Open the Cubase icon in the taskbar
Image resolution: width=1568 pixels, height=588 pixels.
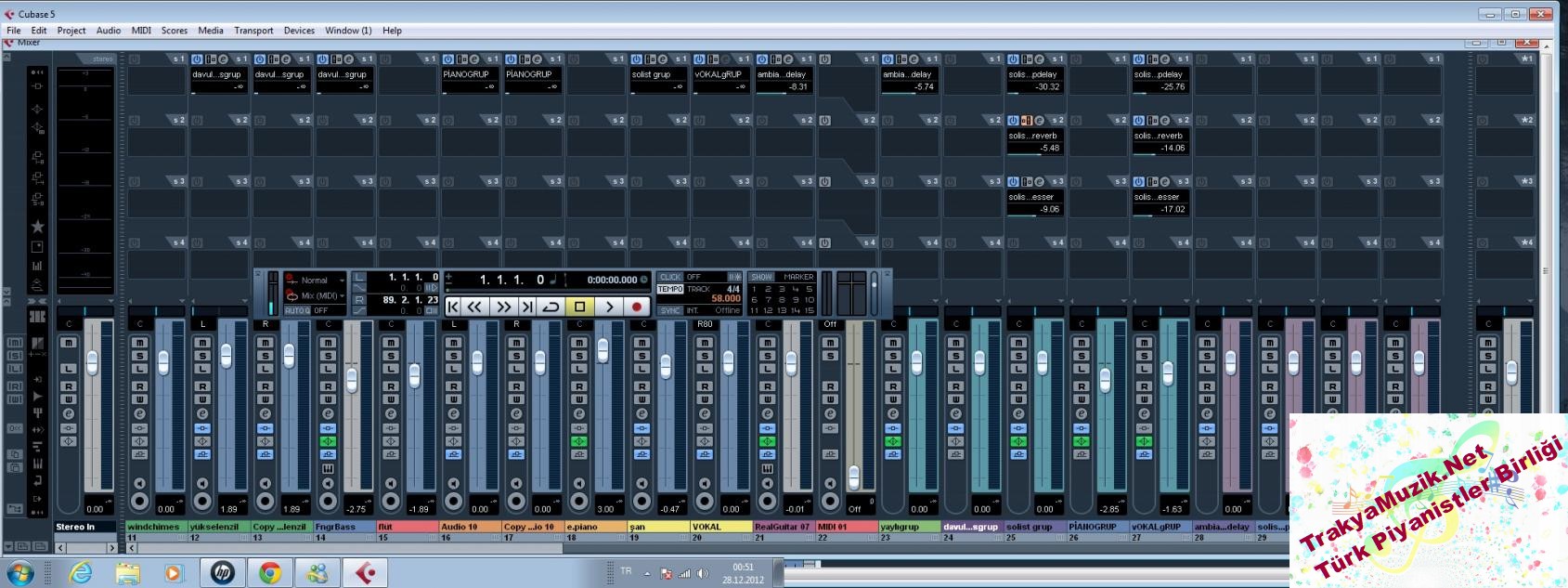click(x=366, y=572)
